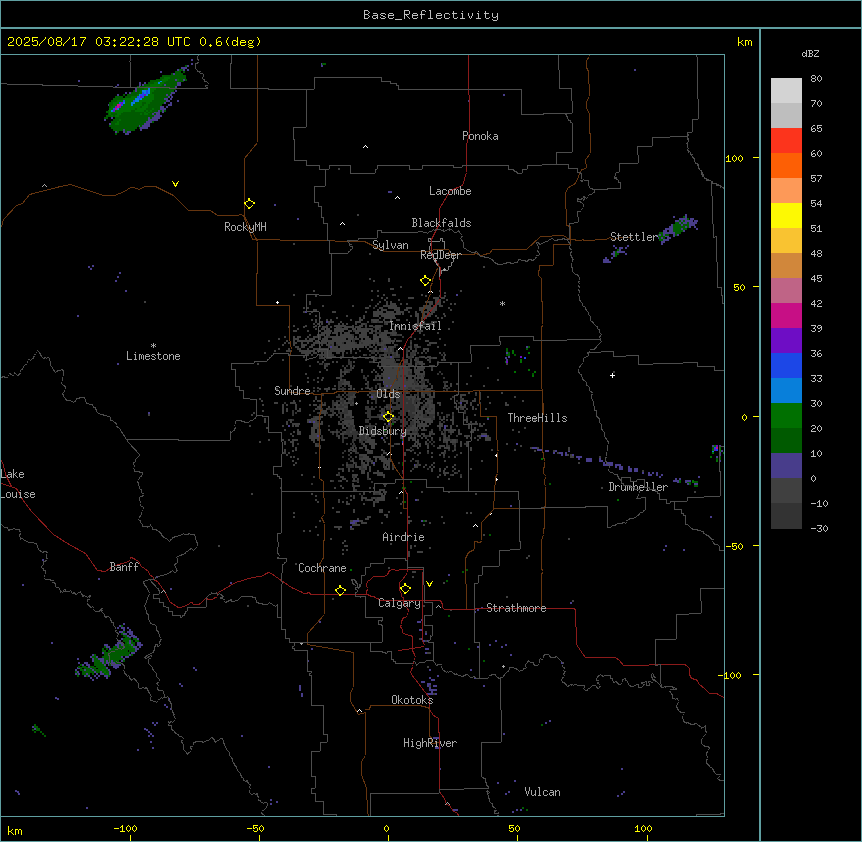The image size is (862, 842).
Task: Pick the yellow 51–54 dBZ legend swatch
Action: (x=786, y=215)
